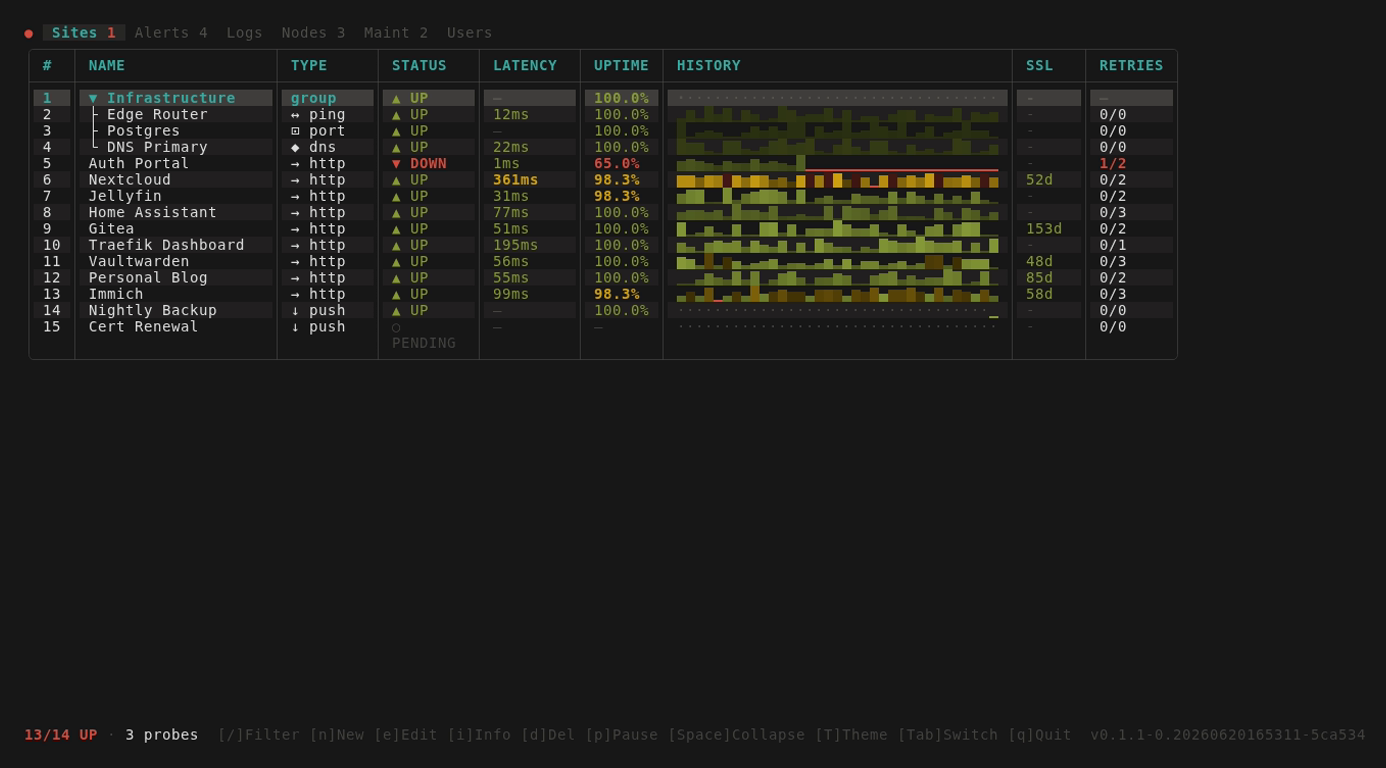Open the Maint tab

(396, 33)
